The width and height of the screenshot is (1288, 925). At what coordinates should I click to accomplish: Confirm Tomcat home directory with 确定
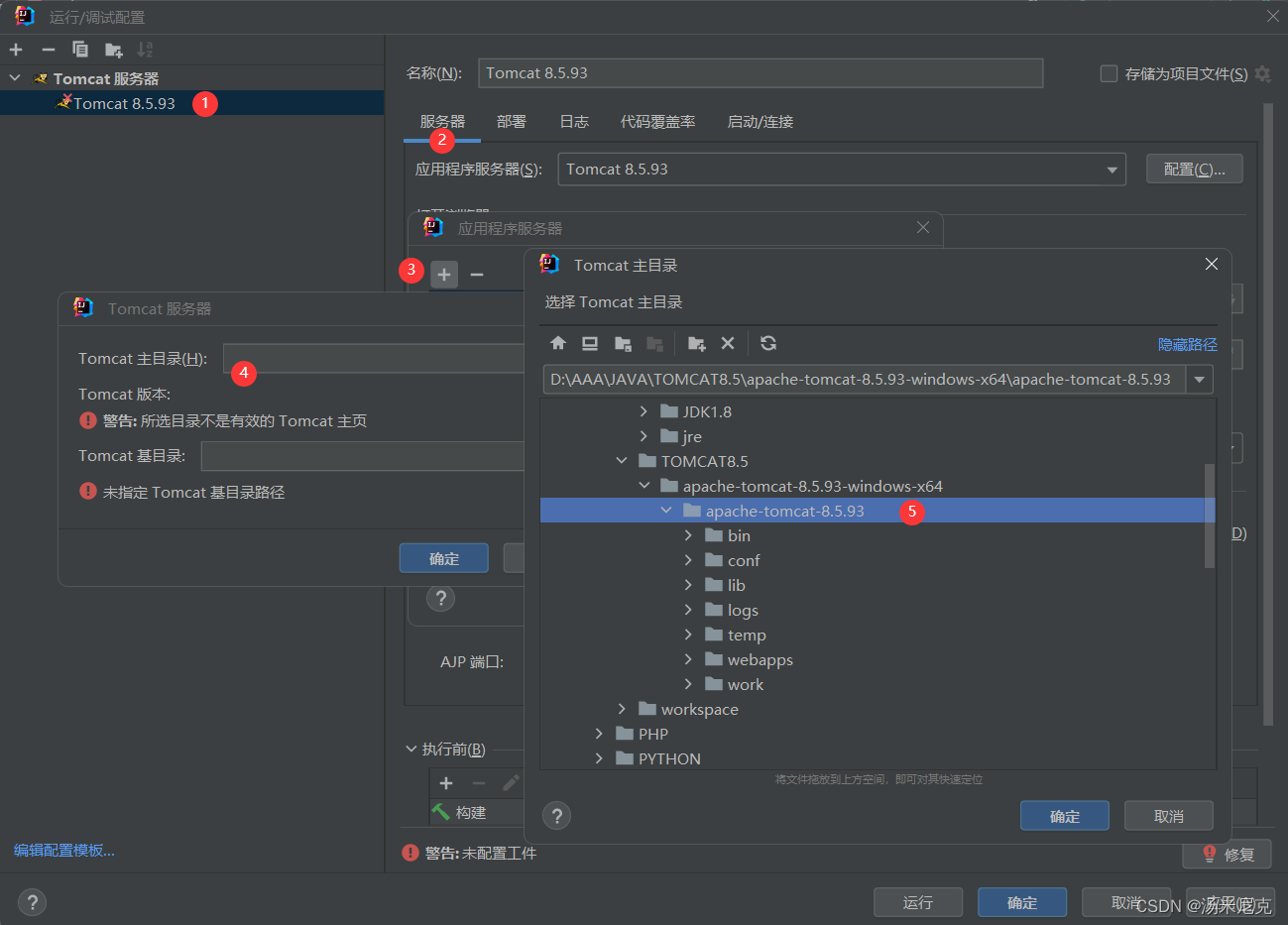(1065, 816)
